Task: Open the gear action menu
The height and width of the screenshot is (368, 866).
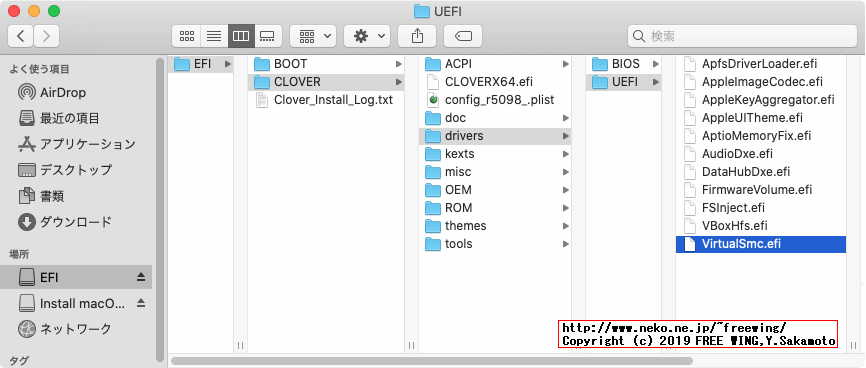Action: click(x=367, y=36)
